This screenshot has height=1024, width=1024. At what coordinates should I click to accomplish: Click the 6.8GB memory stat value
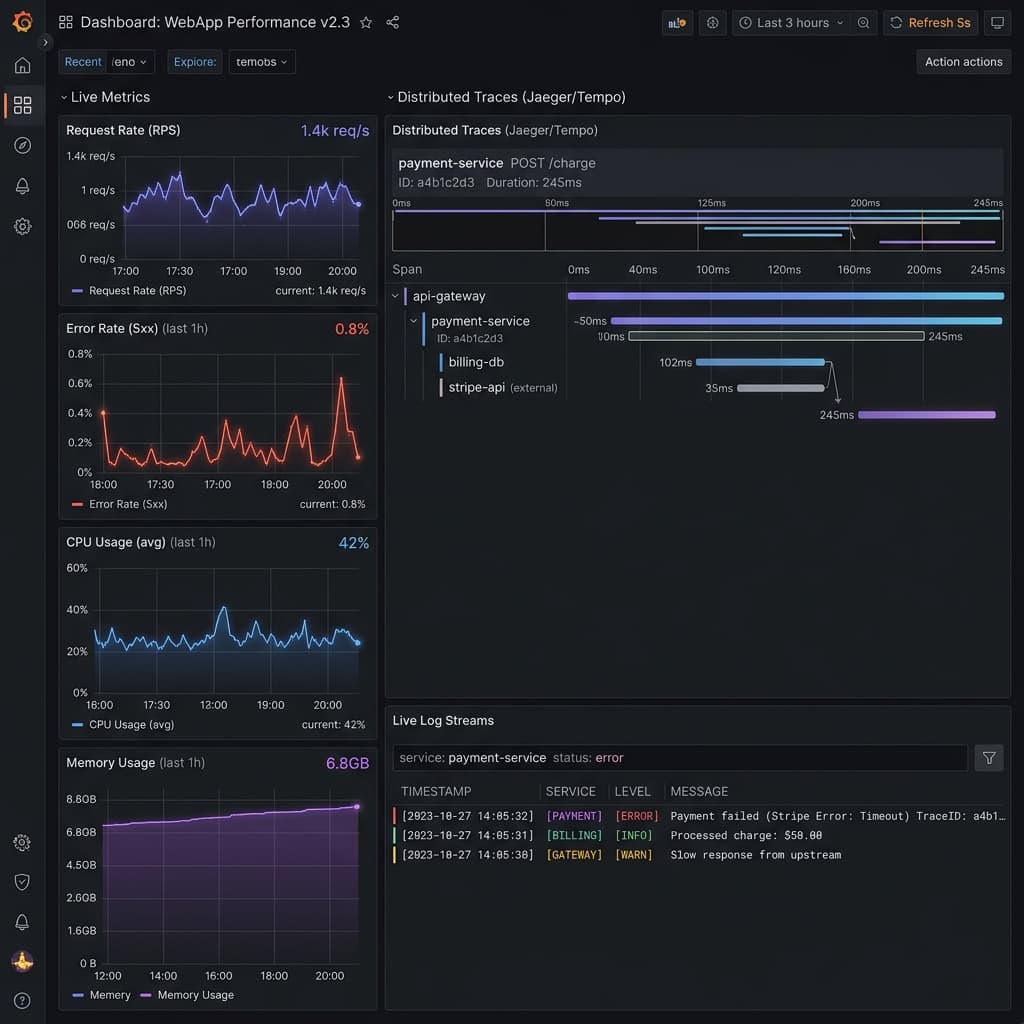347,763
